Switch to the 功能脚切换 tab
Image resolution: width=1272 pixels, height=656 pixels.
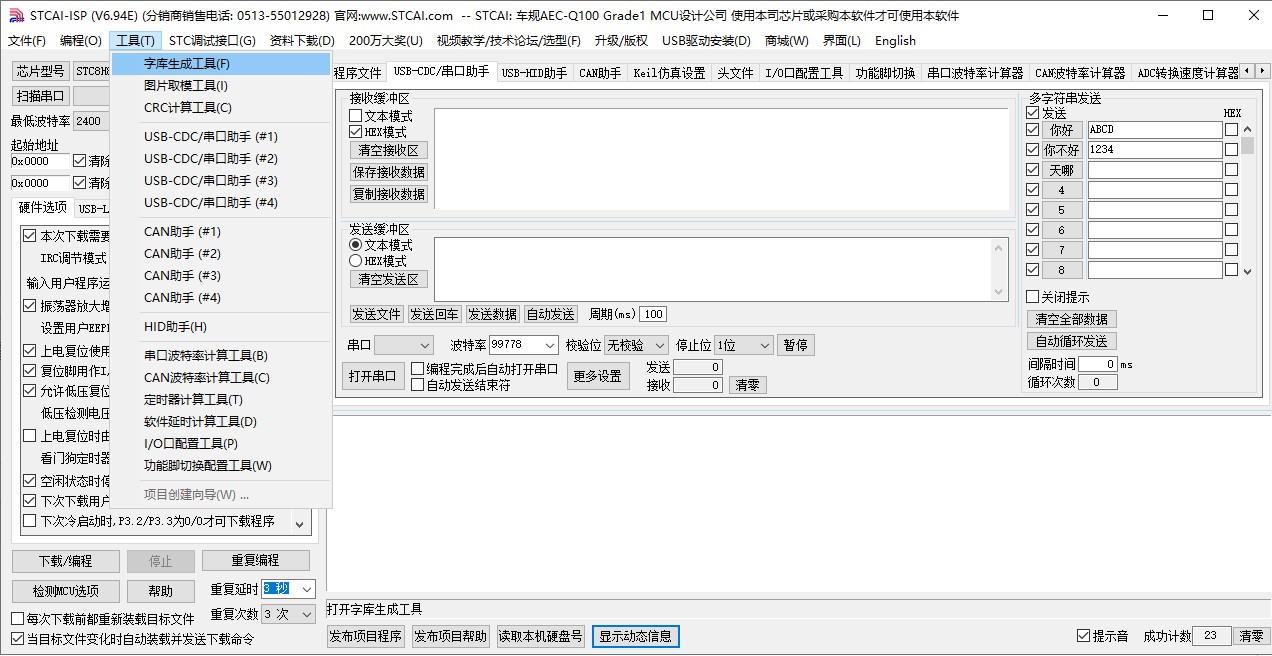coord(885,73)
